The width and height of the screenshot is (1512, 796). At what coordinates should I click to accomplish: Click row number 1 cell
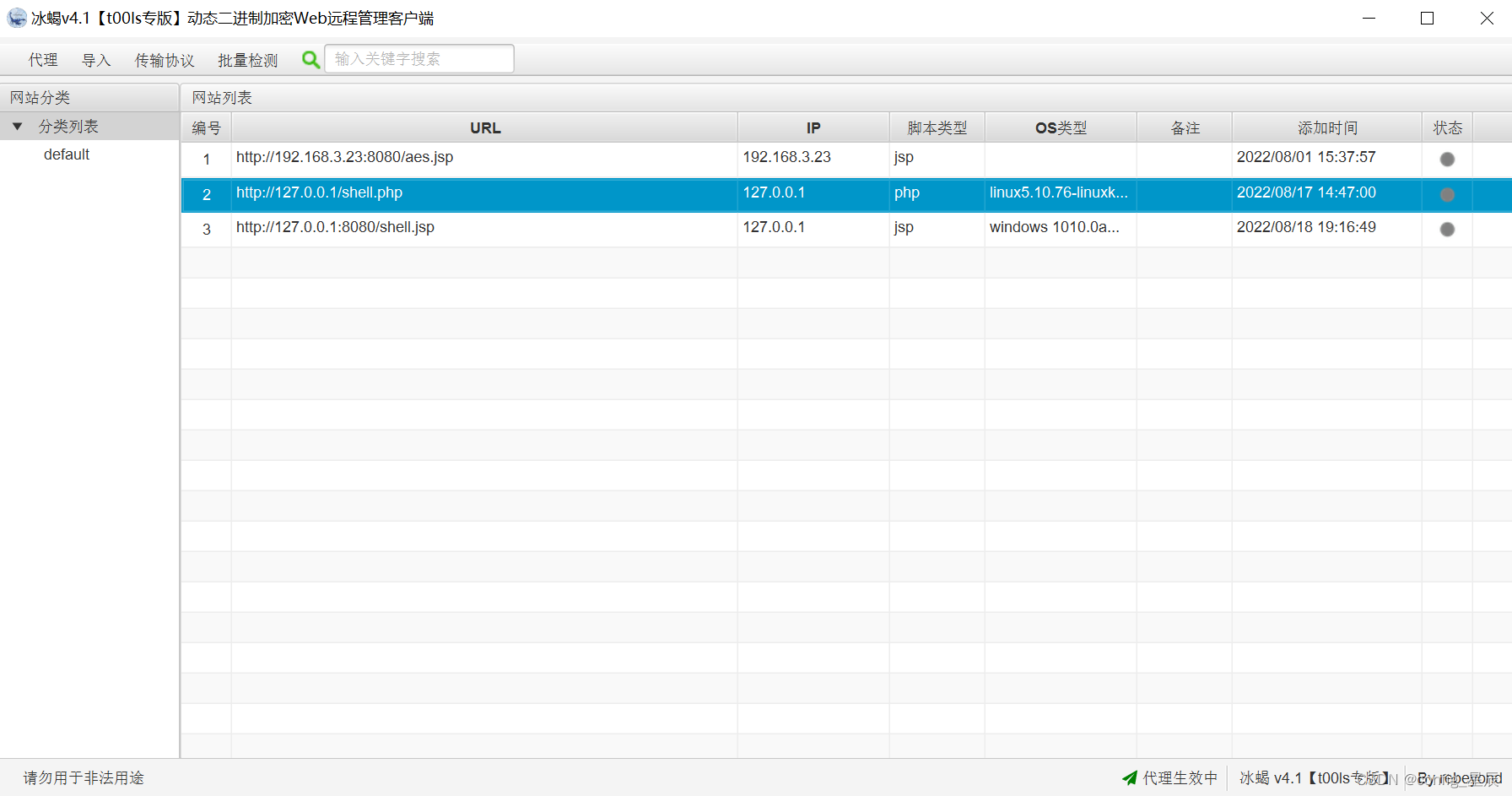(206, 159)
